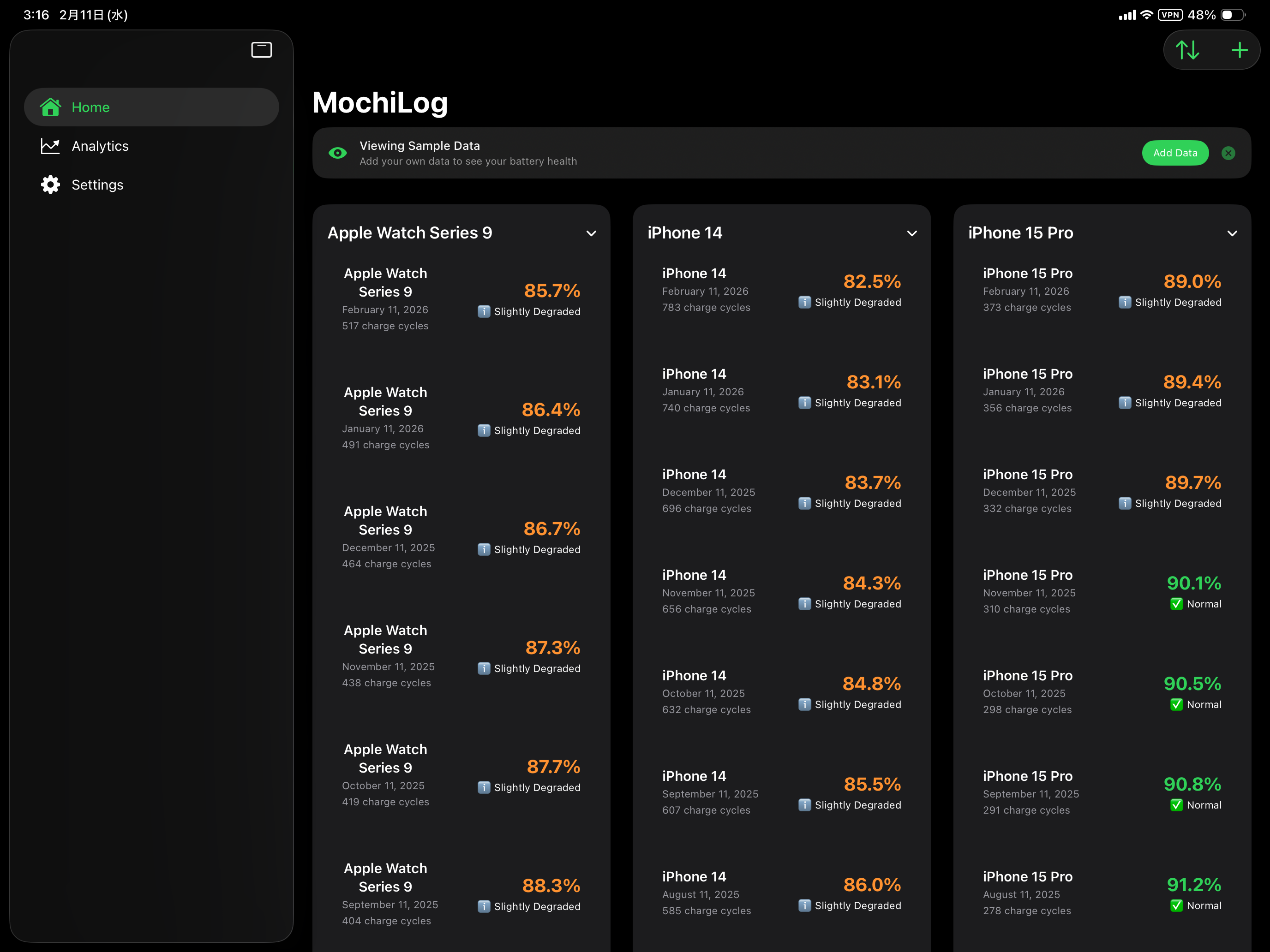Open the Settings sidebar item
This screenshot has width=1270, height=952.
pos(151,185)
